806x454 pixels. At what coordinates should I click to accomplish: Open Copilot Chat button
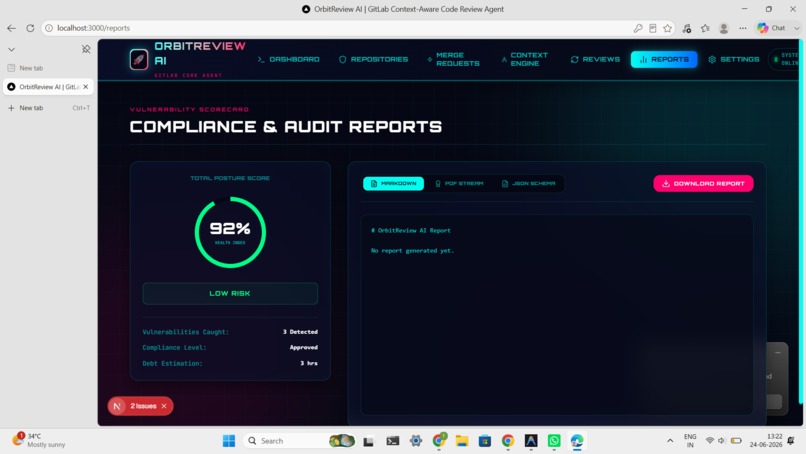(x=771, y=28)
